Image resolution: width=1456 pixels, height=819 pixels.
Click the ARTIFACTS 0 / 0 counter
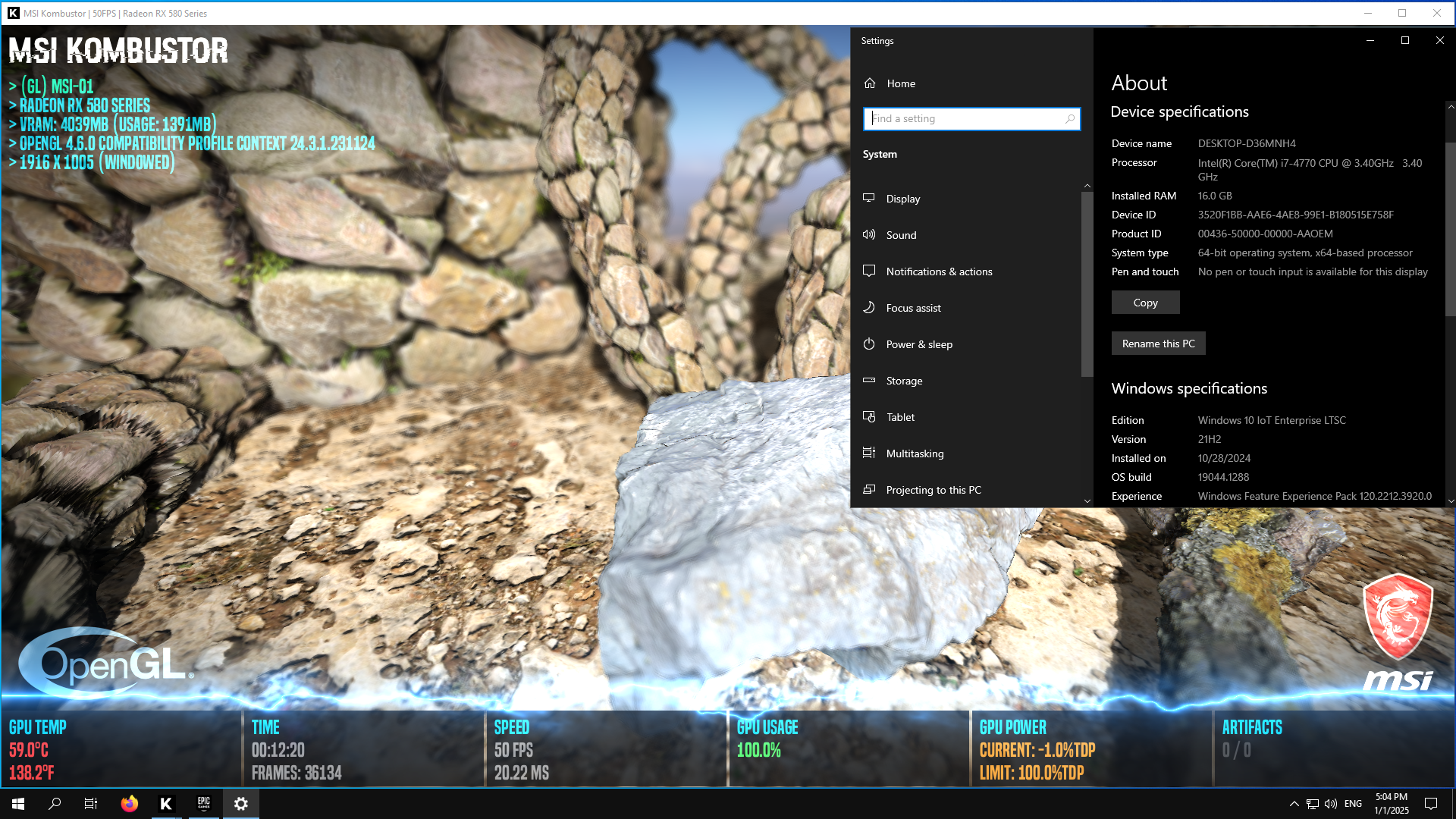[1236, 750]
